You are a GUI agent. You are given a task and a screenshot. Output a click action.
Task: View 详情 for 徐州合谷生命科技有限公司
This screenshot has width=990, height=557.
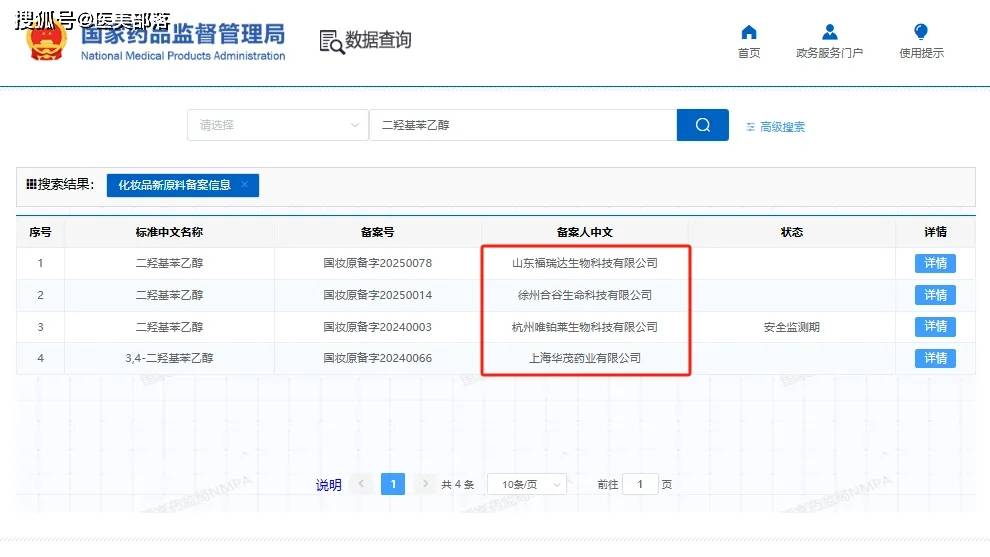click(935, 295)
